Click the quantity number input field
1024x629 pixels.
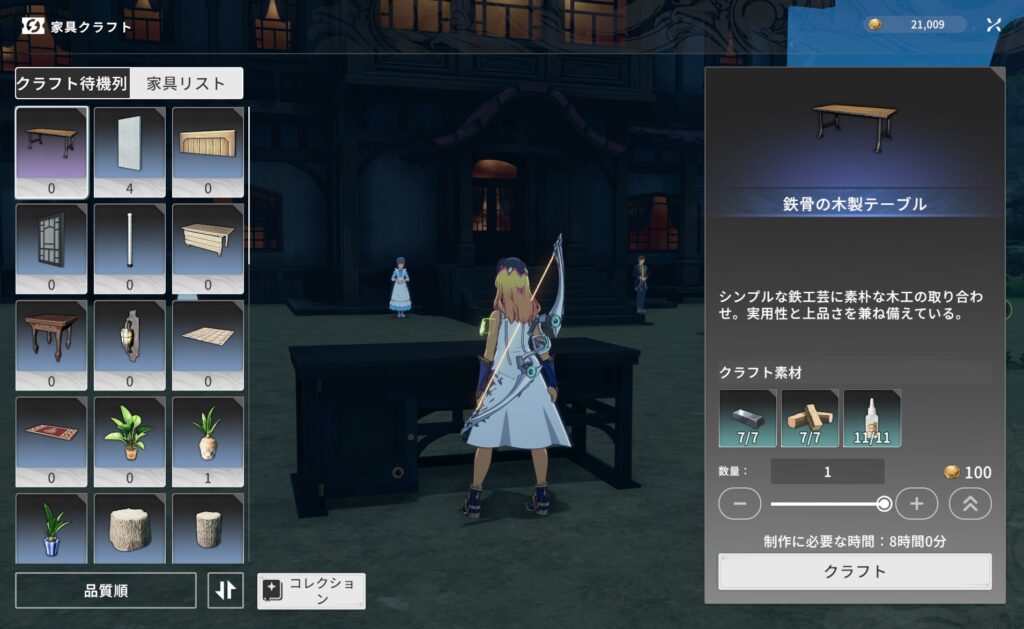pos(827,472)
